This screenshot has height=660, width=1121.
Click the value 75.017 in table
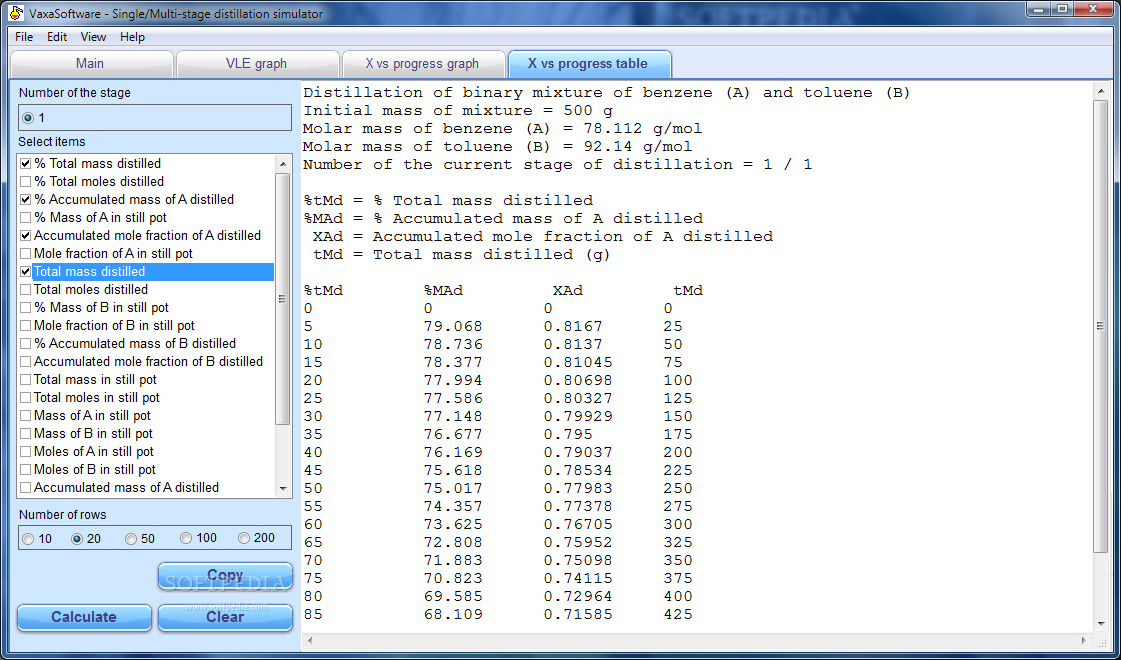(453, 488)
